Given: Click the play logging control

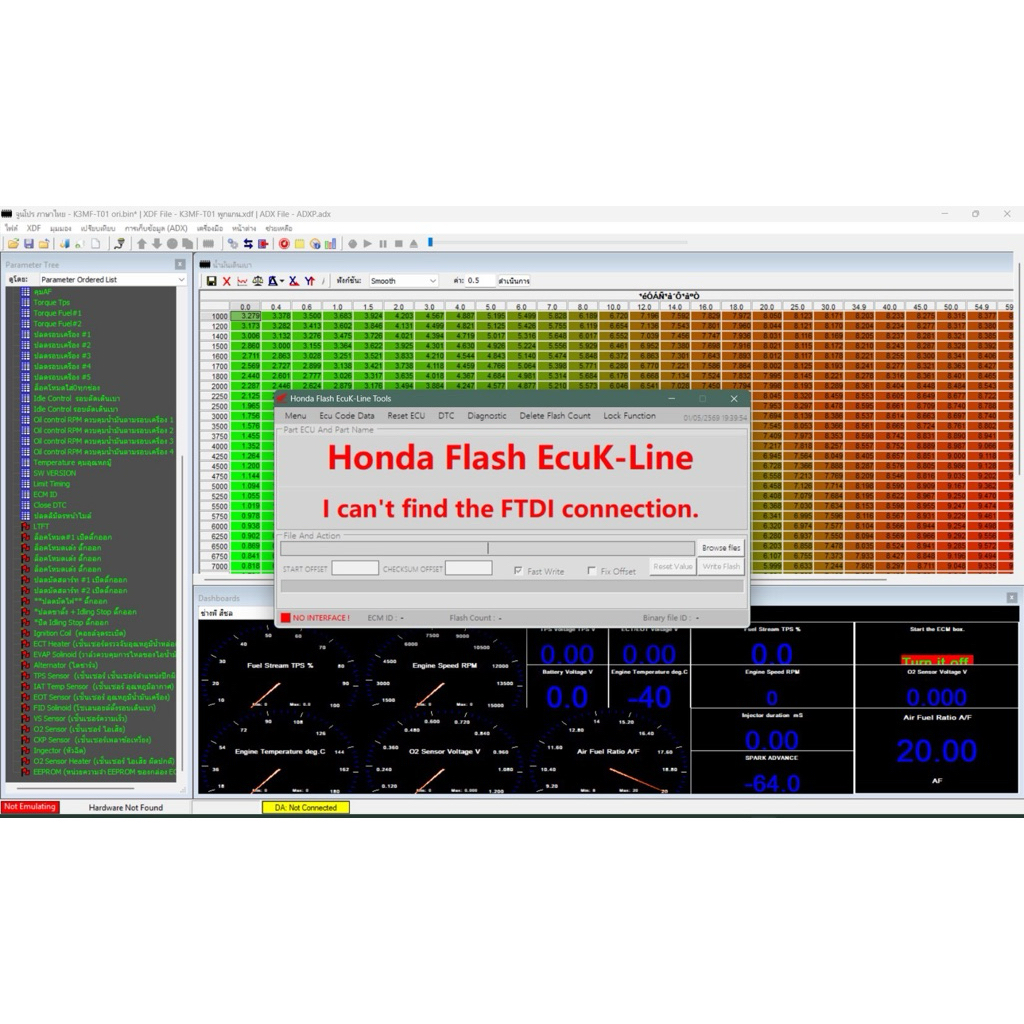Looking at the screenshot, I should point(368,244).
